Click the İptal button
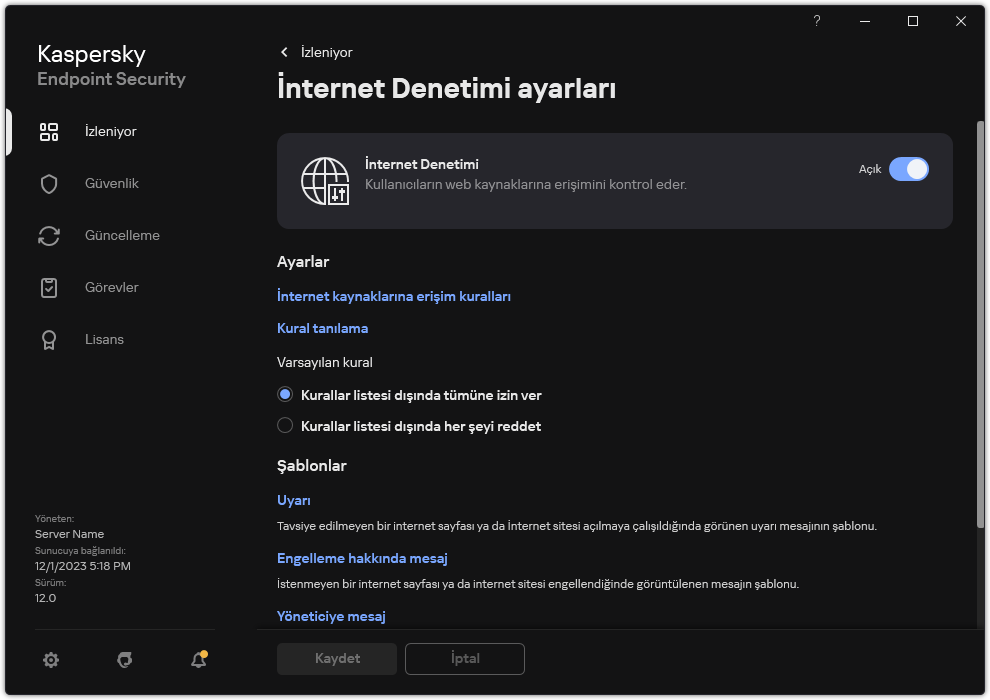This screenshot has width=990, height=700. point(464,659)
